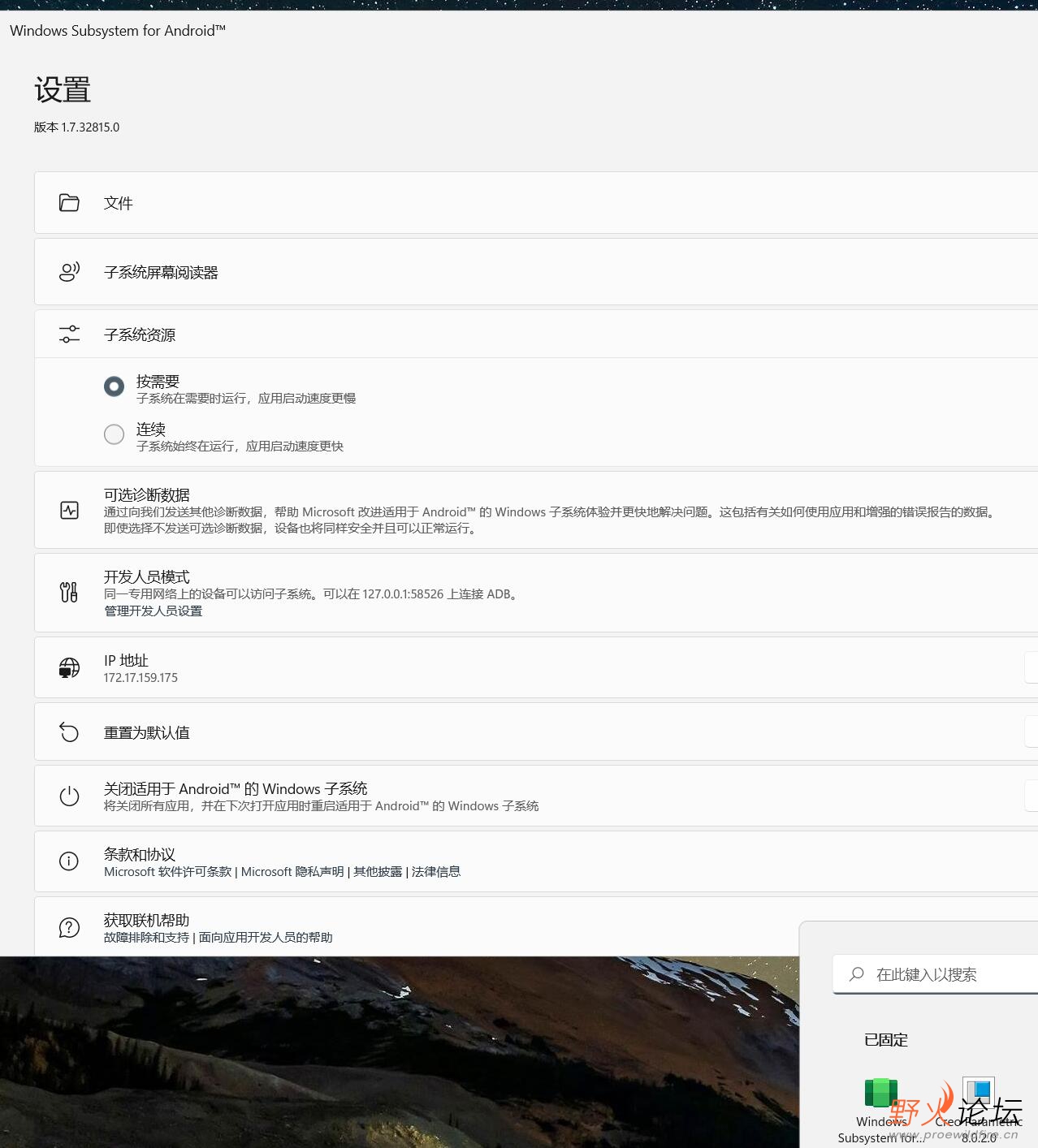The height and width of the screenshot is (1148, 1038).
Task: Open the 法律信息 link
Action: (x=436, y=872)
